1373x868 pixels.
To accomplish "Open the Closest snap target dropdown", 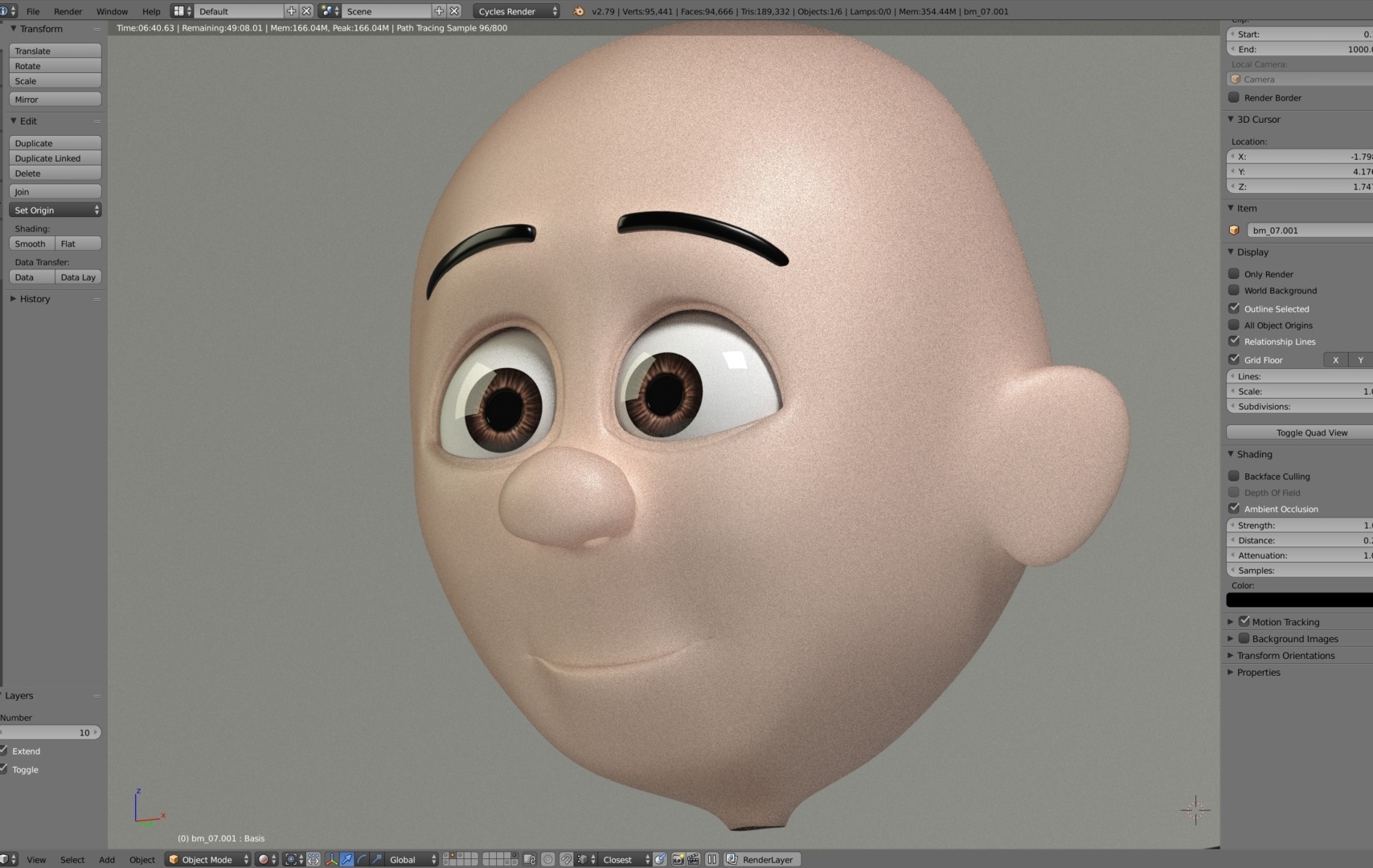I will [625, 859].
